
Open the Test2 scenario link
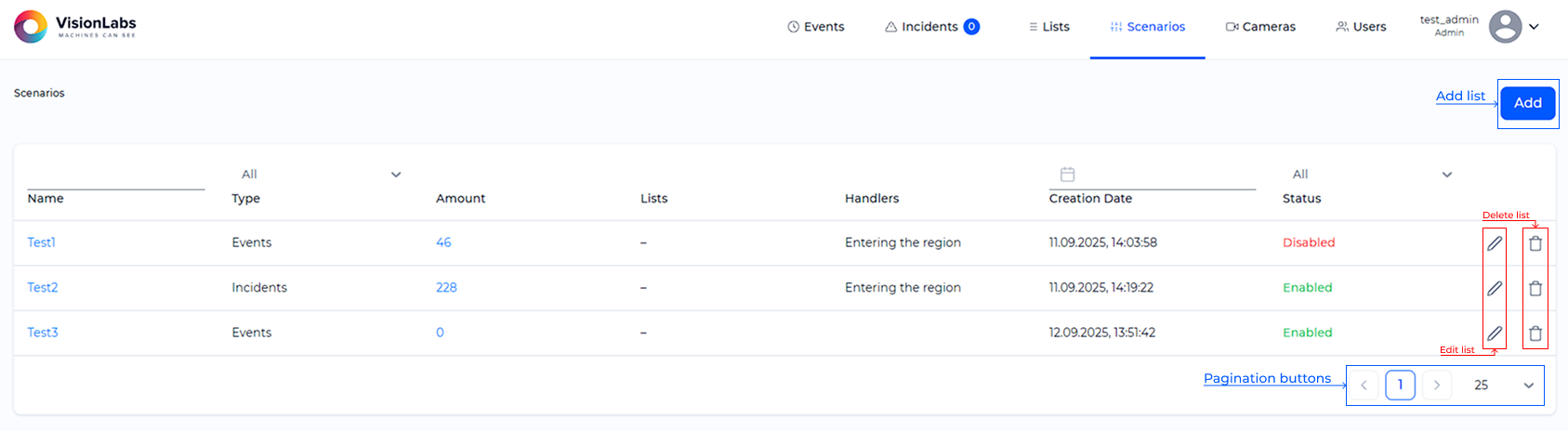(43, 288)
